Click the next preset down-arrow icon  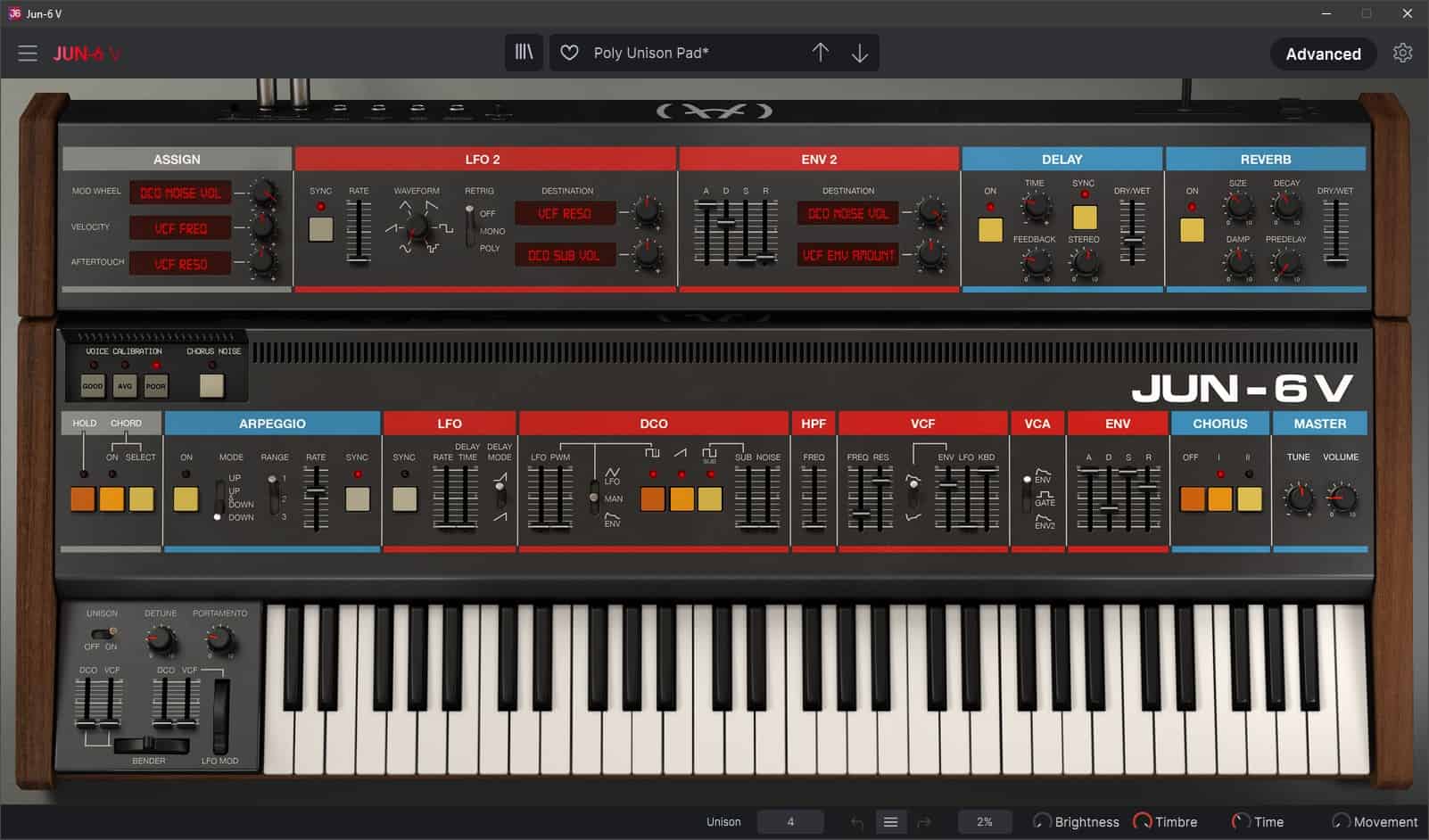tap(859, 53)
